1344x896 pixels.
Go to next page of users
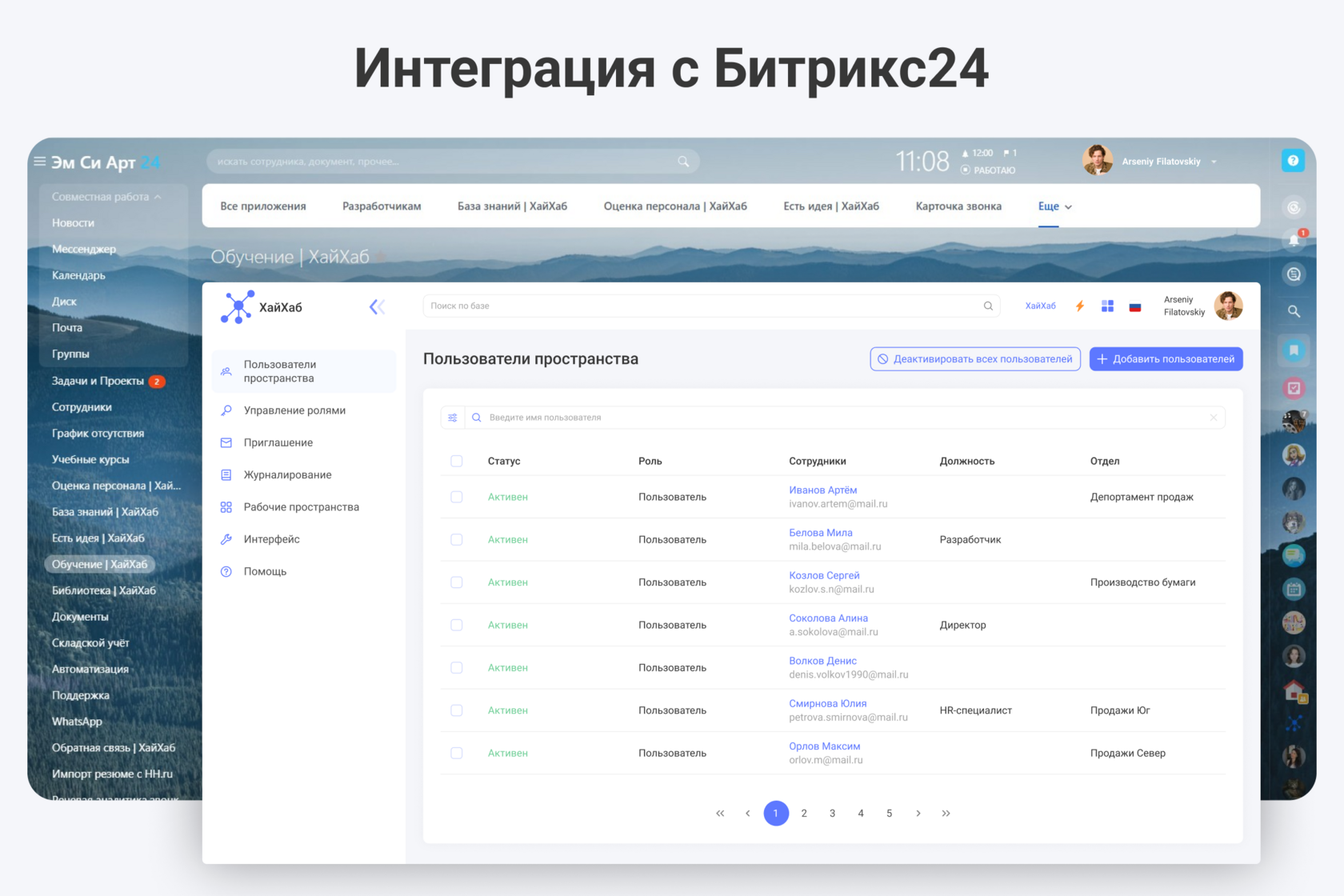pyautogui.click(x=918, y=814)
